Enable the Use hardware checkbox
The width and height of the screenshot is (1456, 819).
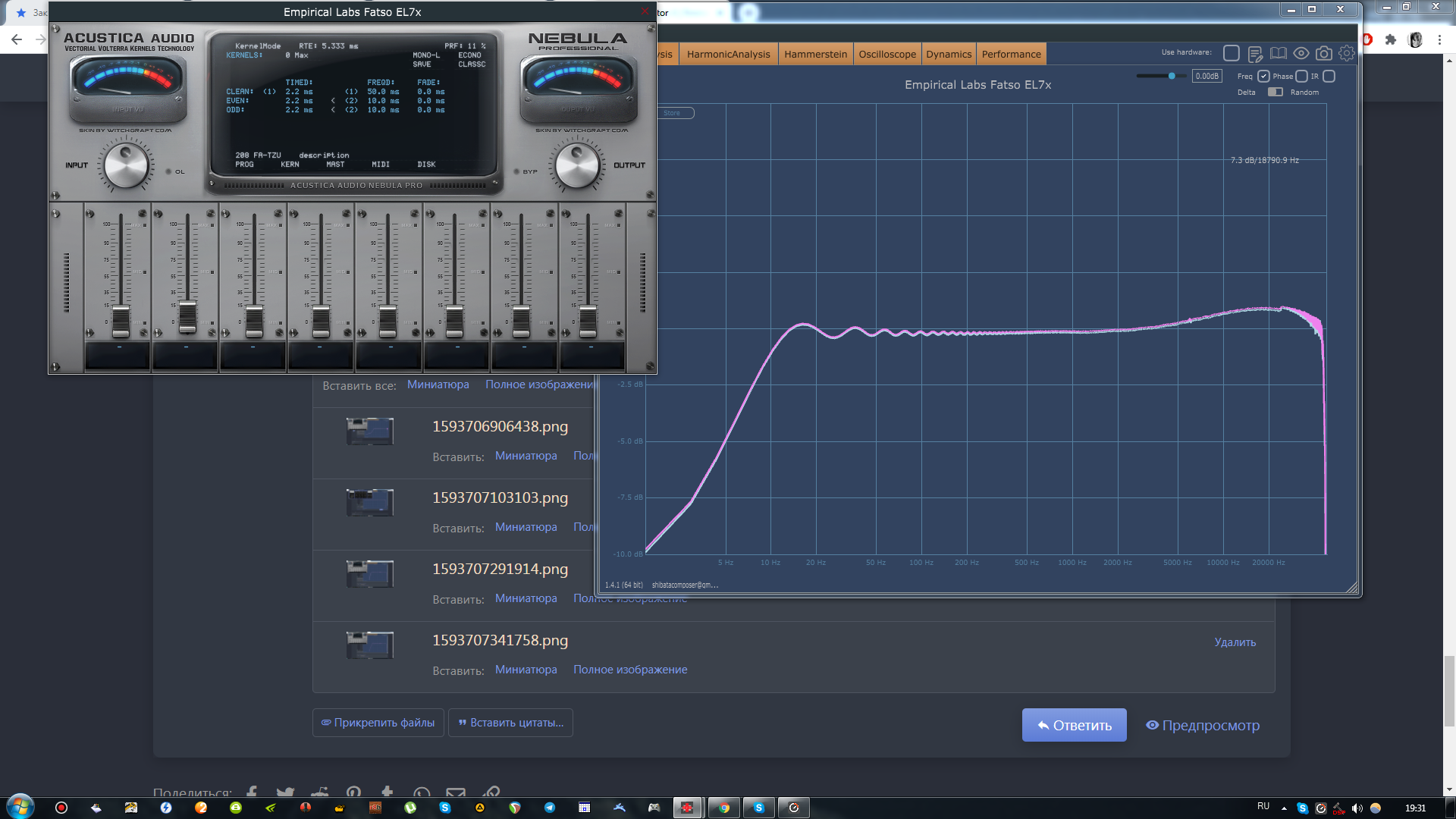1232,53
